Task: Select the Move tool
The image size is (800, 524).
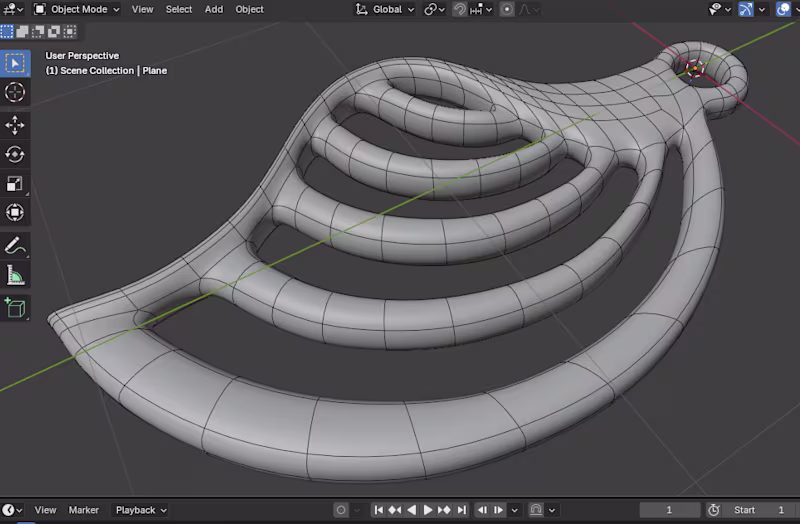Action: [15, 125]
